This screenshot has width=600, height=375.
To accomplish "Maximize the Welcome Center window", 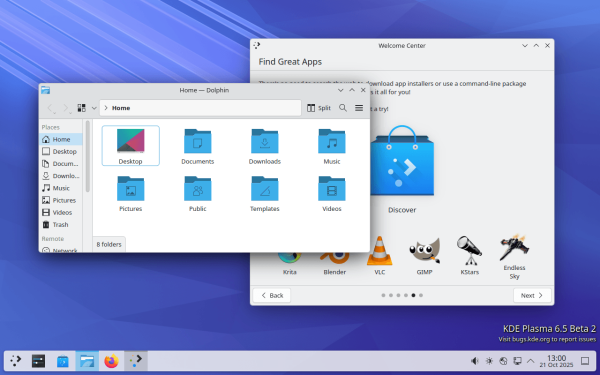I will [536, 46].
